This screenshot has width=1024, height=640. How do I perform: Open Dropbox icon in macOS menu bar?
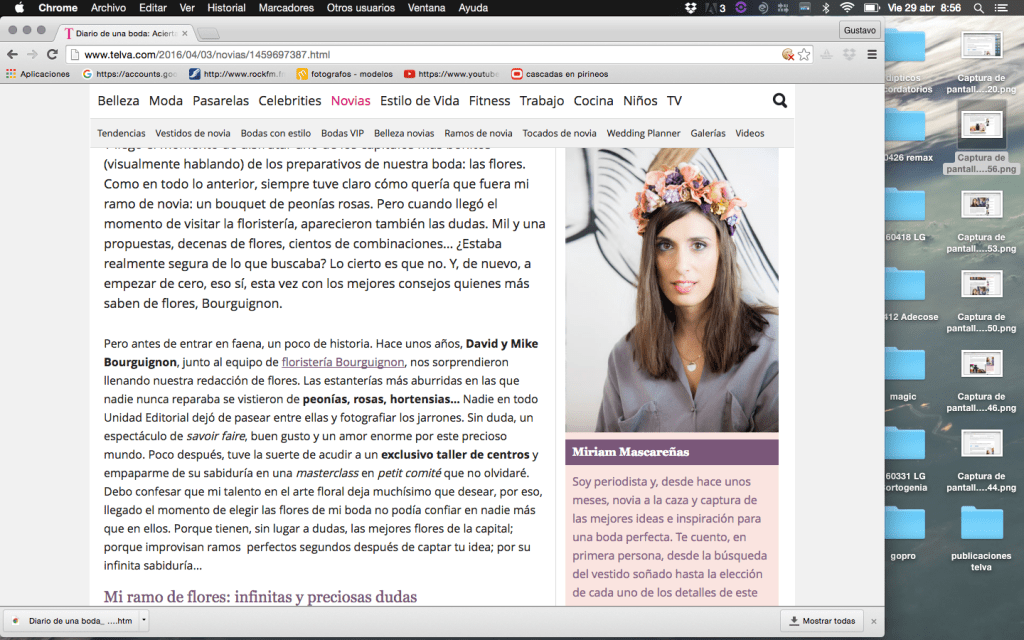(x=692, y=8)
